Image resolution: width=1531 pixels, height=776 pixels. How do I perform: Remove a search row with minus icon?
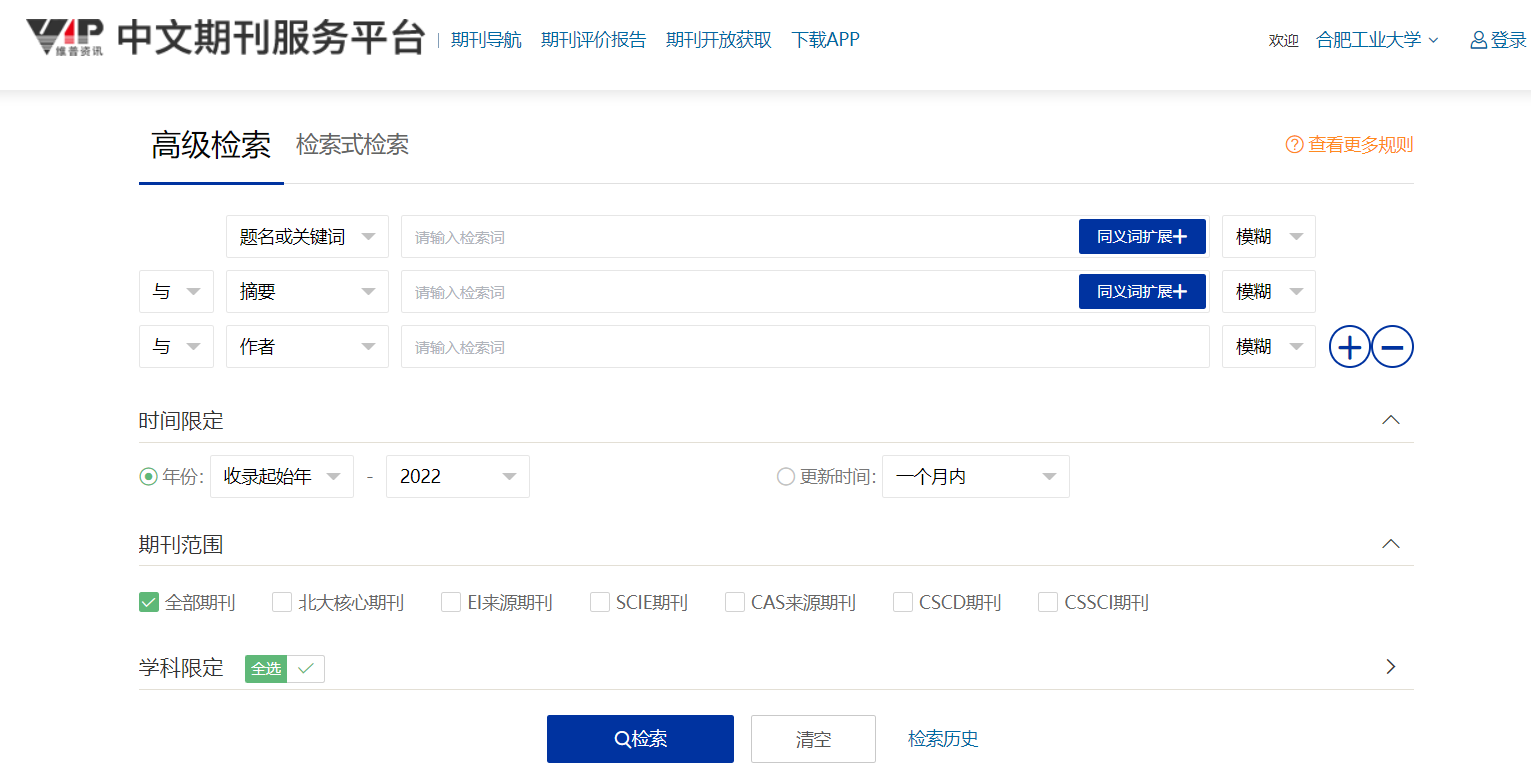(1392, 347)
